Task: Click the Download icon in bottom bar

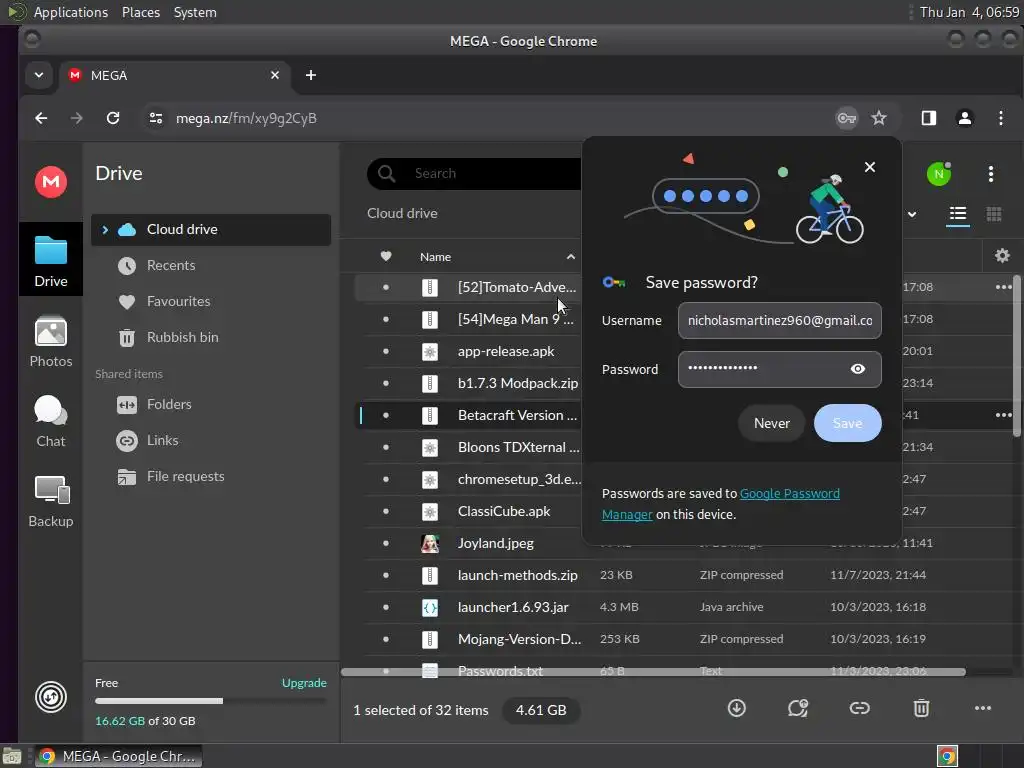Action: tap(737, 708)
